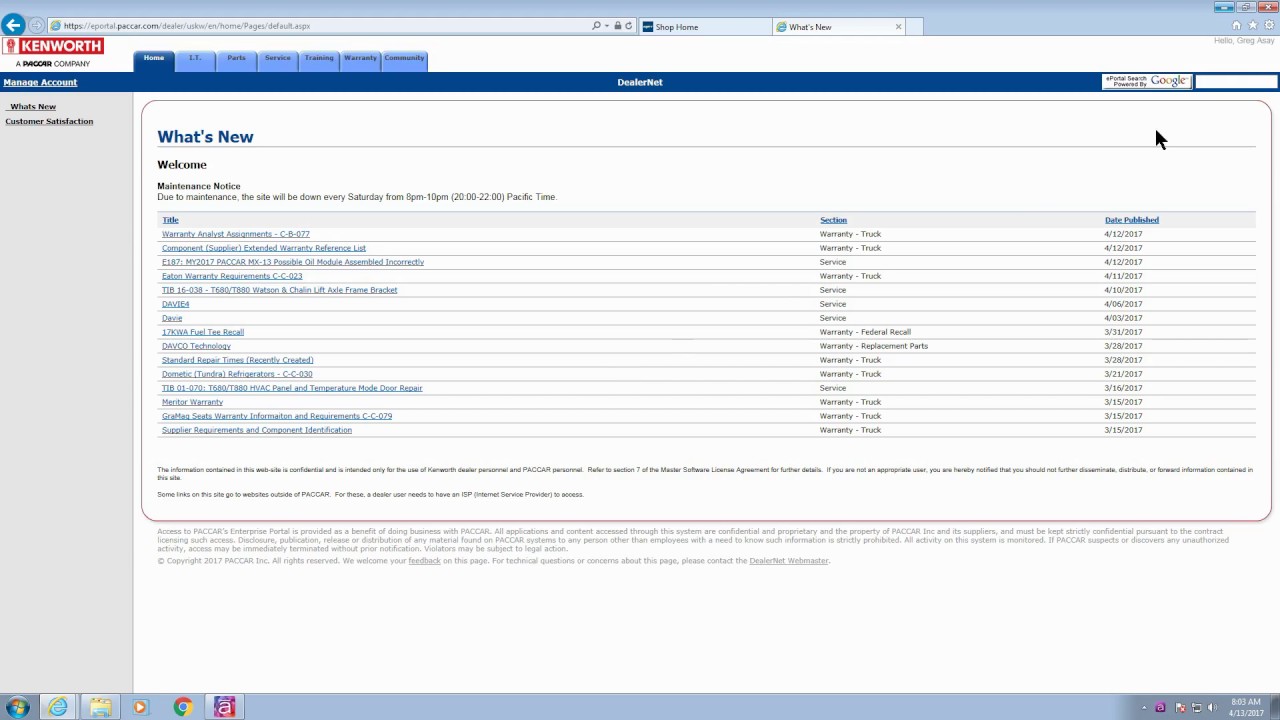Close the What's New browser tab
Viewport: 1280px width, 720px height.
coord(898,27)
